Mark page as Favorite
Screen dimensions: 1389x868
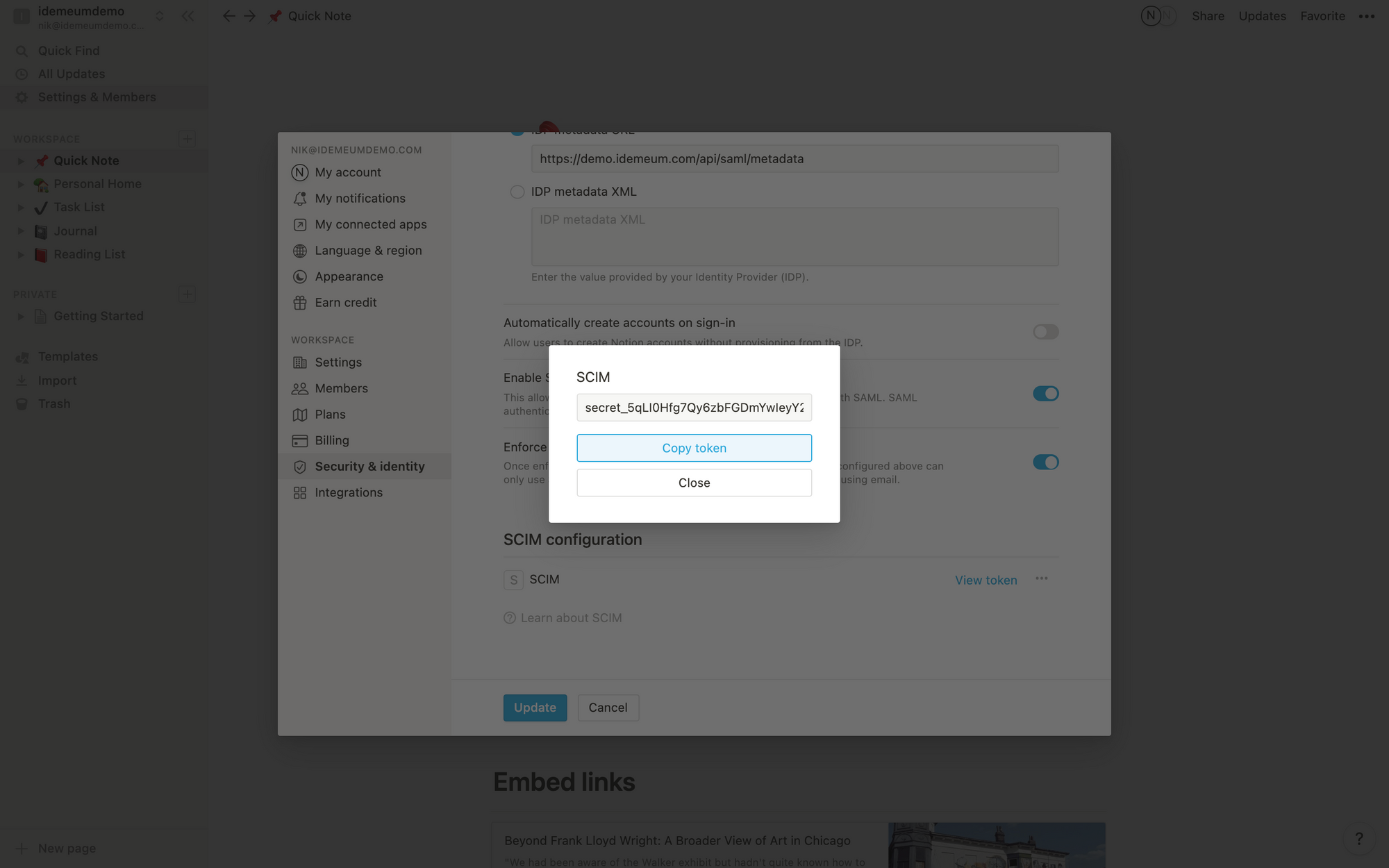(x=1322, y=16)
